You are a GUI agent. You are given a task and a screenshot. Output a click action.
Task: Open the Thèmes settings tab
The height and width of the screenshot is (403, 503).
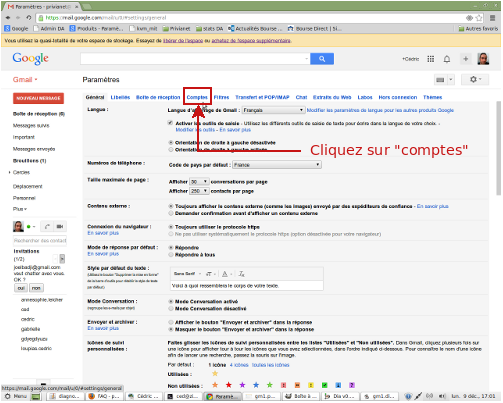click(x=432, y=97)
